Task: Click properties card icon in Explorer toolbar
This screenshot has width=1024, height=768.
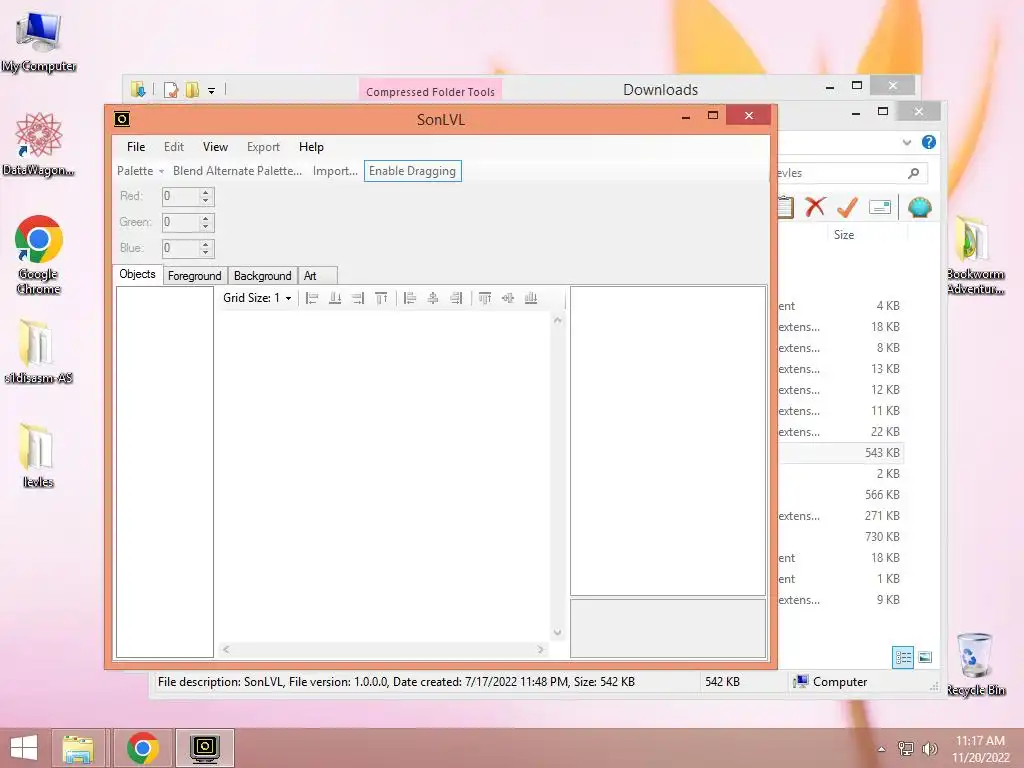Action: point(880,208)
